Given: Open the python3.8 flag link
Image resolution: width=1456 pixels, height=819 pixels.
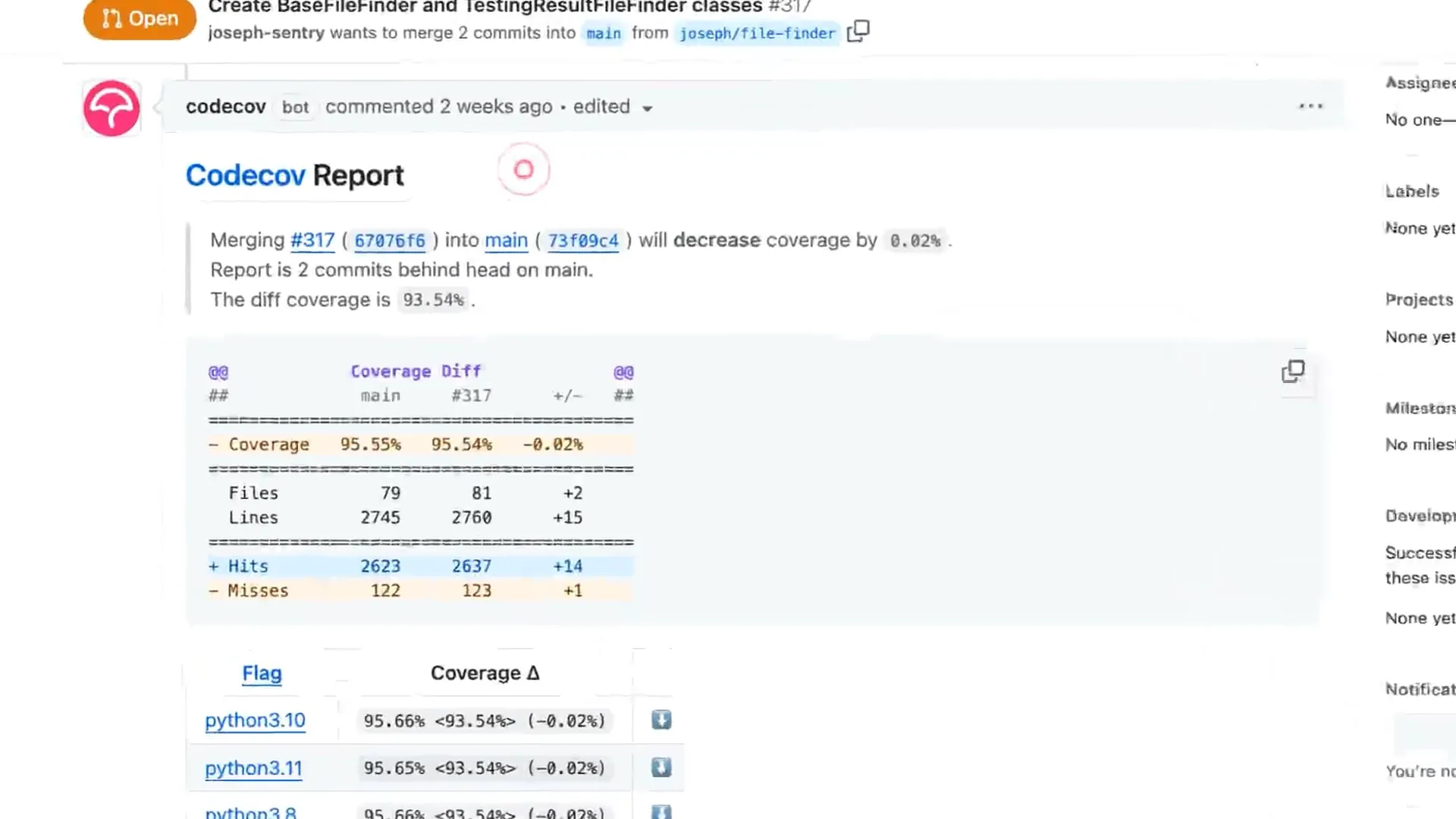Looking at the screenshot, I should pyautogui.click(x=250, y=811).
